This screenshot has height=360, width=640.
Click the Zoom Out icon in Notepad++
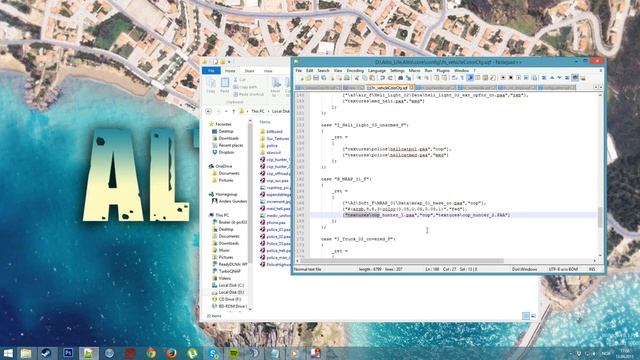point(427,78)
